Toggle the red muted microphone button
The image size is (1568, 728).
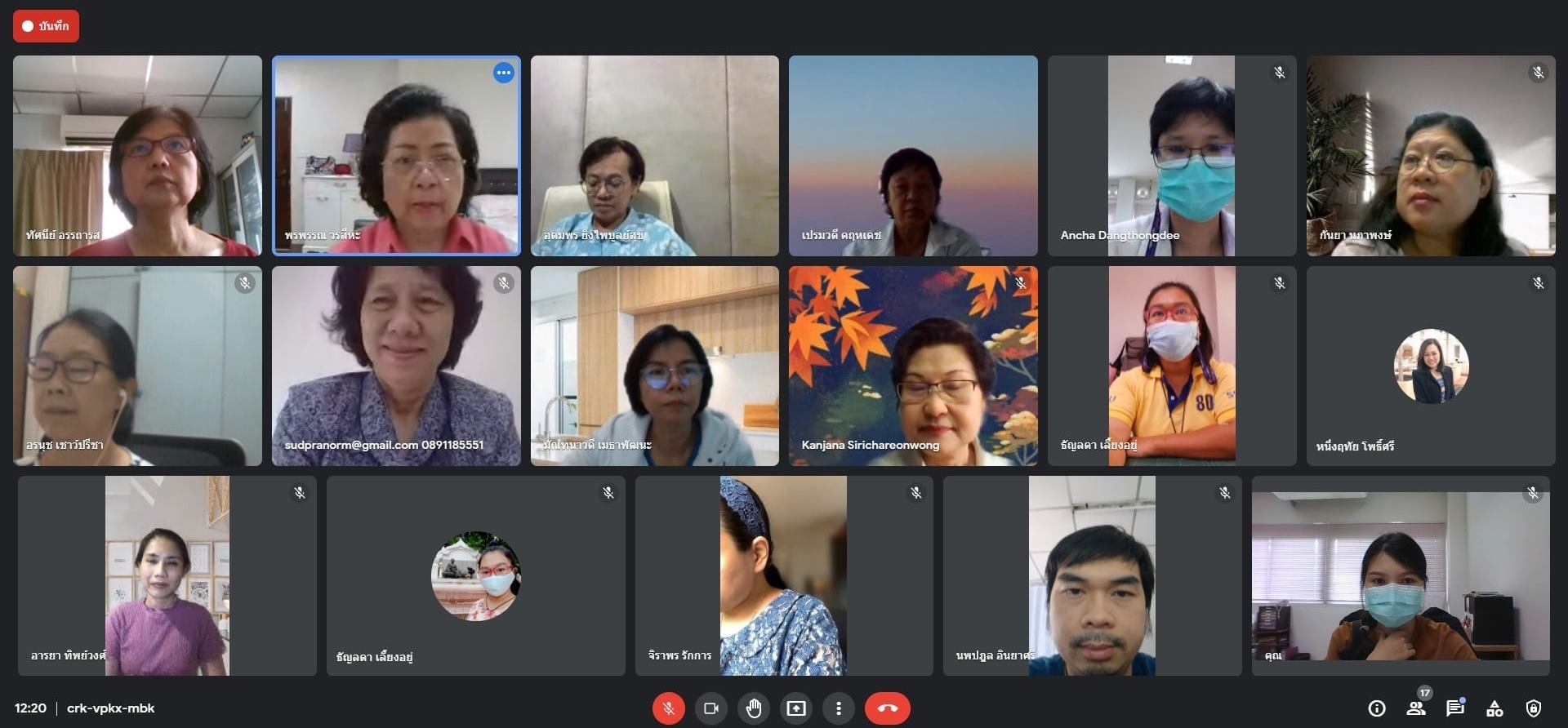(668, 708)
